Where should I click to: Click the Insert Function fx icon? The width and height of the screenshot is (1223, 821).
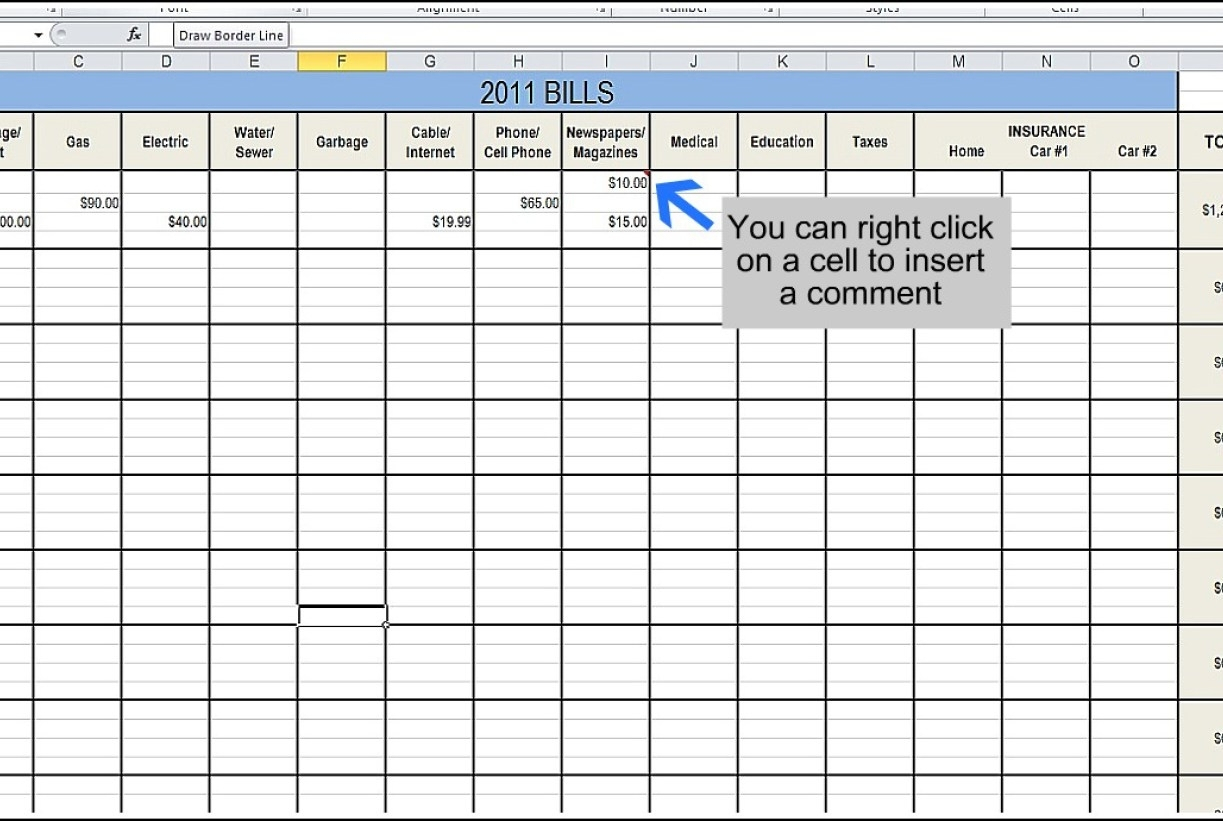tap(134, 35)
